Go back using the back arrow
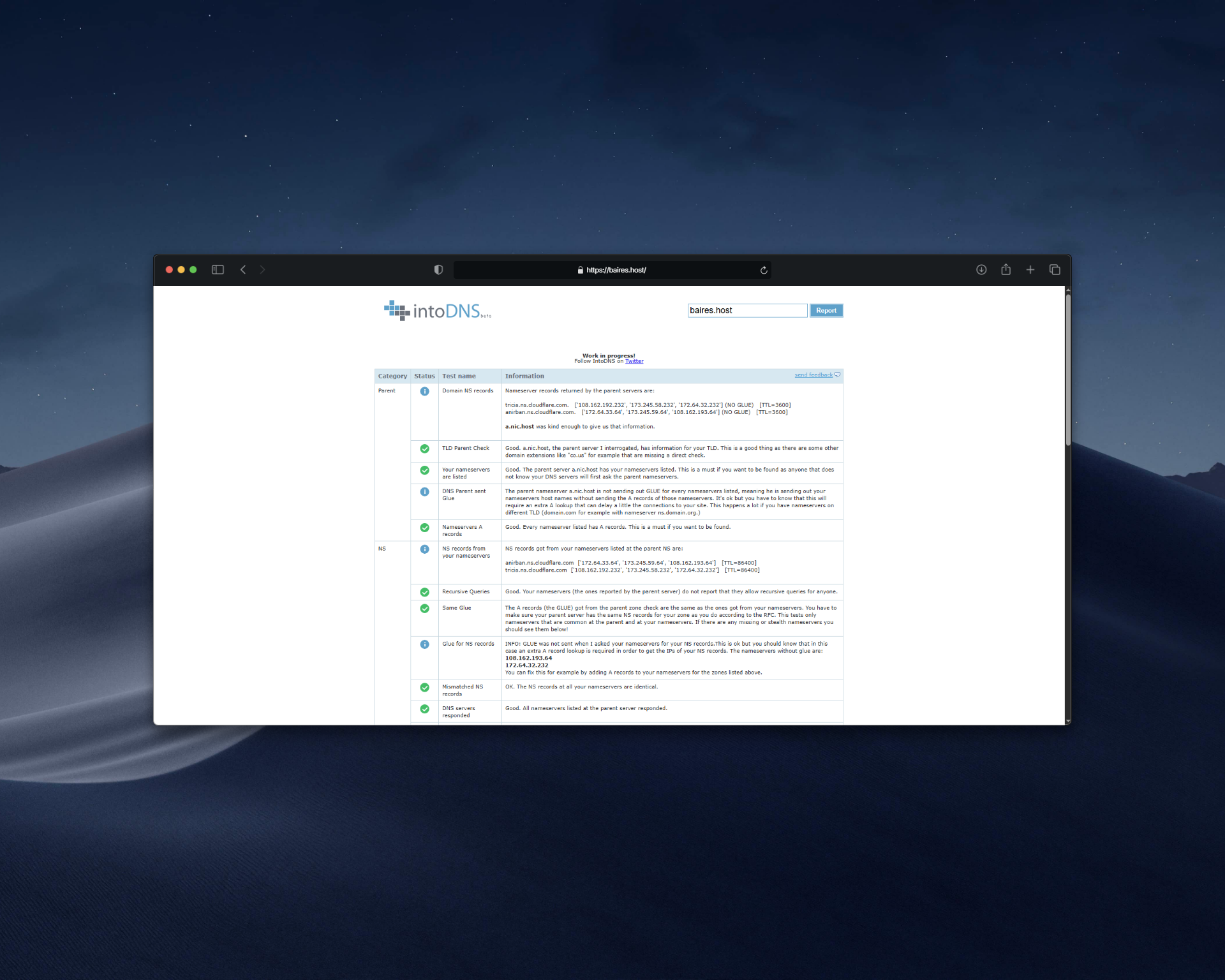1225x980 pixels. [243, 270]
